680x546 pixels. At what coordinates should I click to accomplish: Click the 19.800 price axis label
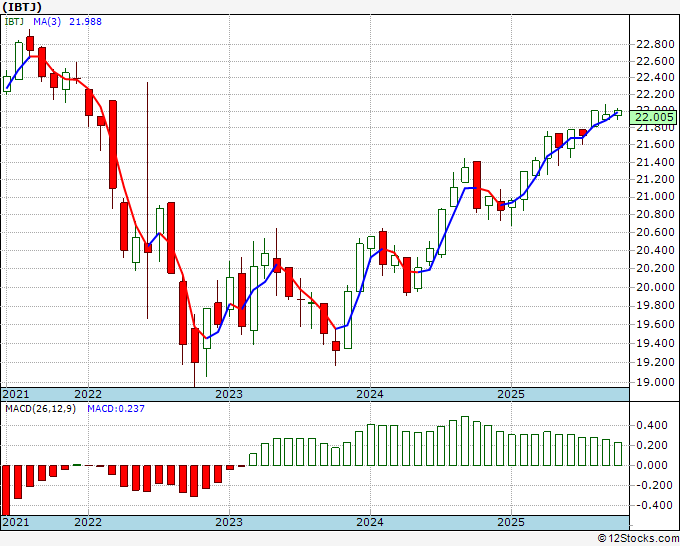(x=655, y=306)
